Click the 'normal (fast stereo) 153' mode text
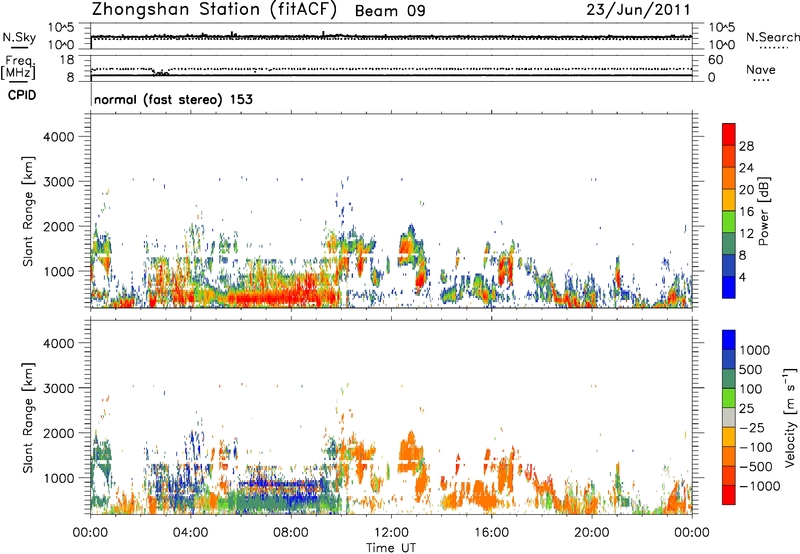 tap(173, 99)
